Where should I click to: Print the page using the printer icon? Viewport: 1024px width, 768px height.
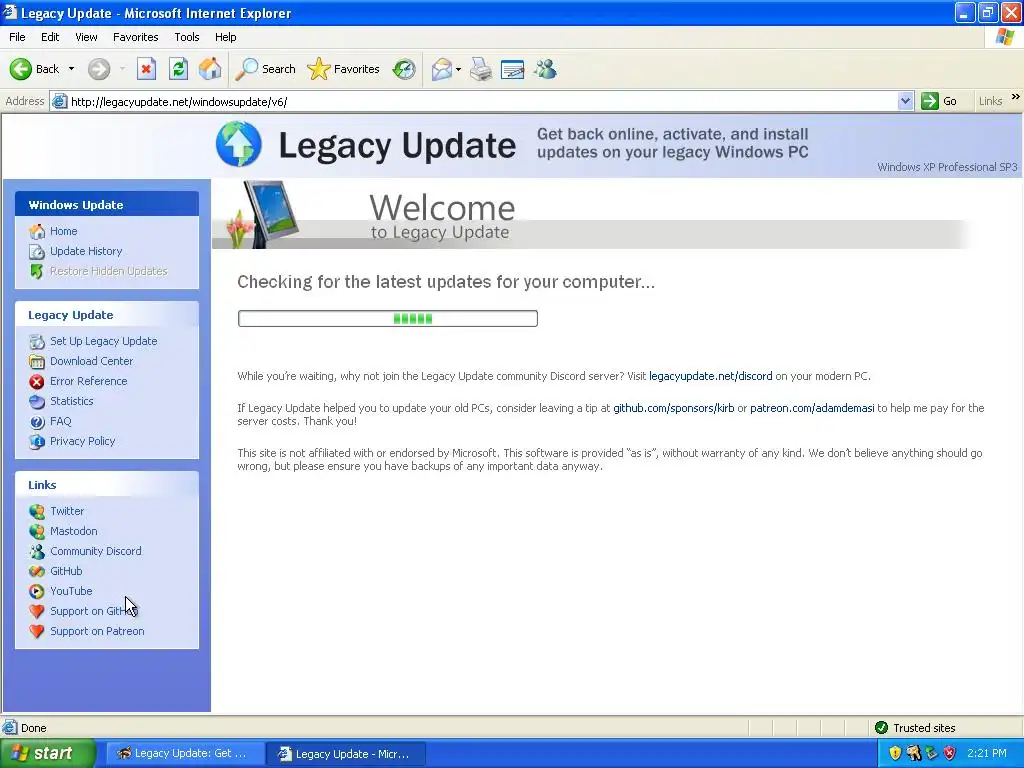coord(481,69)
